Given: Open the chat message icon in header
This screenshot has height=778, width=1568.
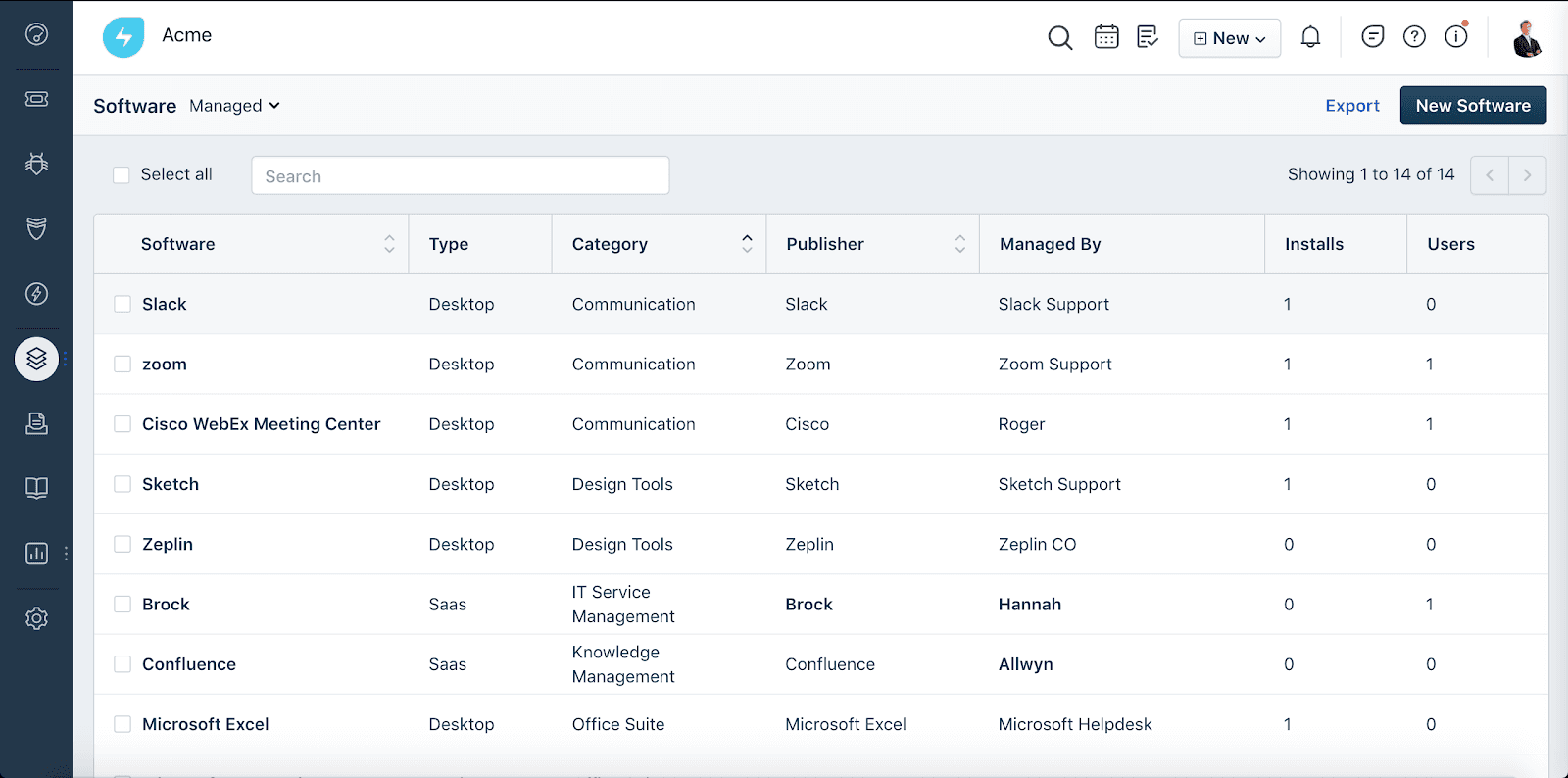Looking at the screenshot, I should (x=1373, y=37).
